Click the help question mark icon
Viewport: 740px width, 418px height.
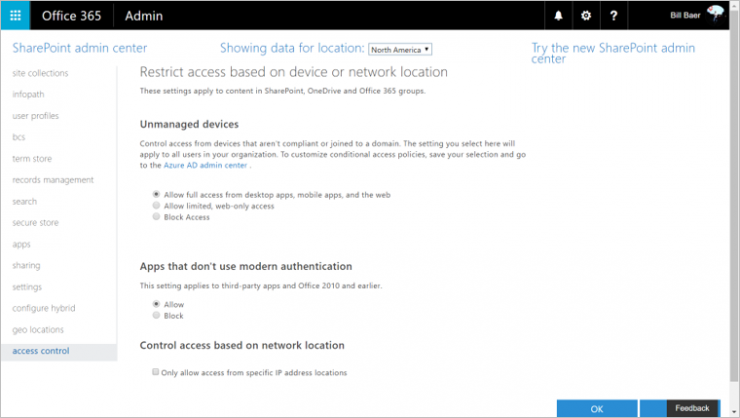613,16
